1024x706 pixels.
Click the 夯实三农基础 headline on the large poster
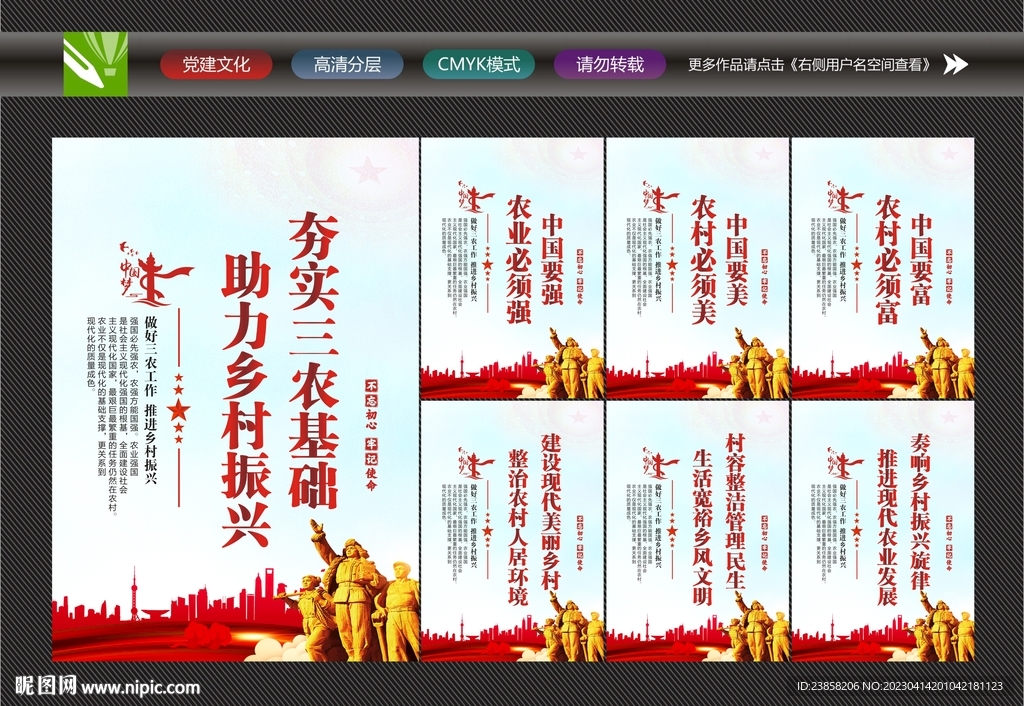[x=313, y=361]
